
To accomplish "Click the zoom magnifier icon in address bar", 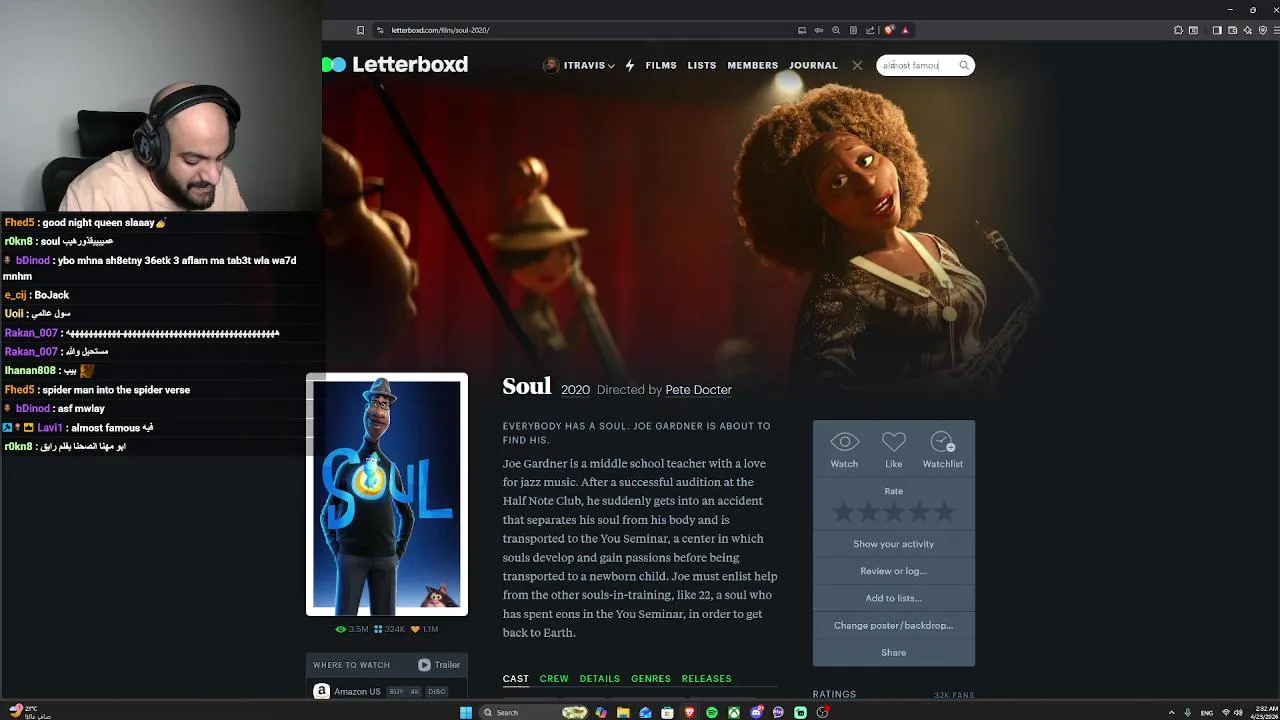I will click(836, 30).
